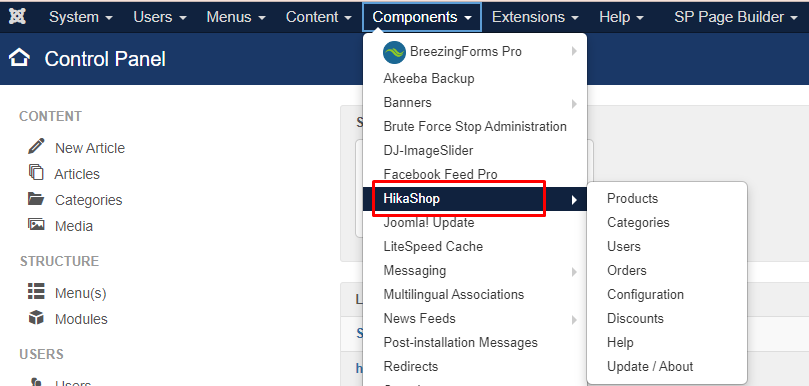Open the Modules sidebar link
809x386 pixels.
(x=82, y=319)
